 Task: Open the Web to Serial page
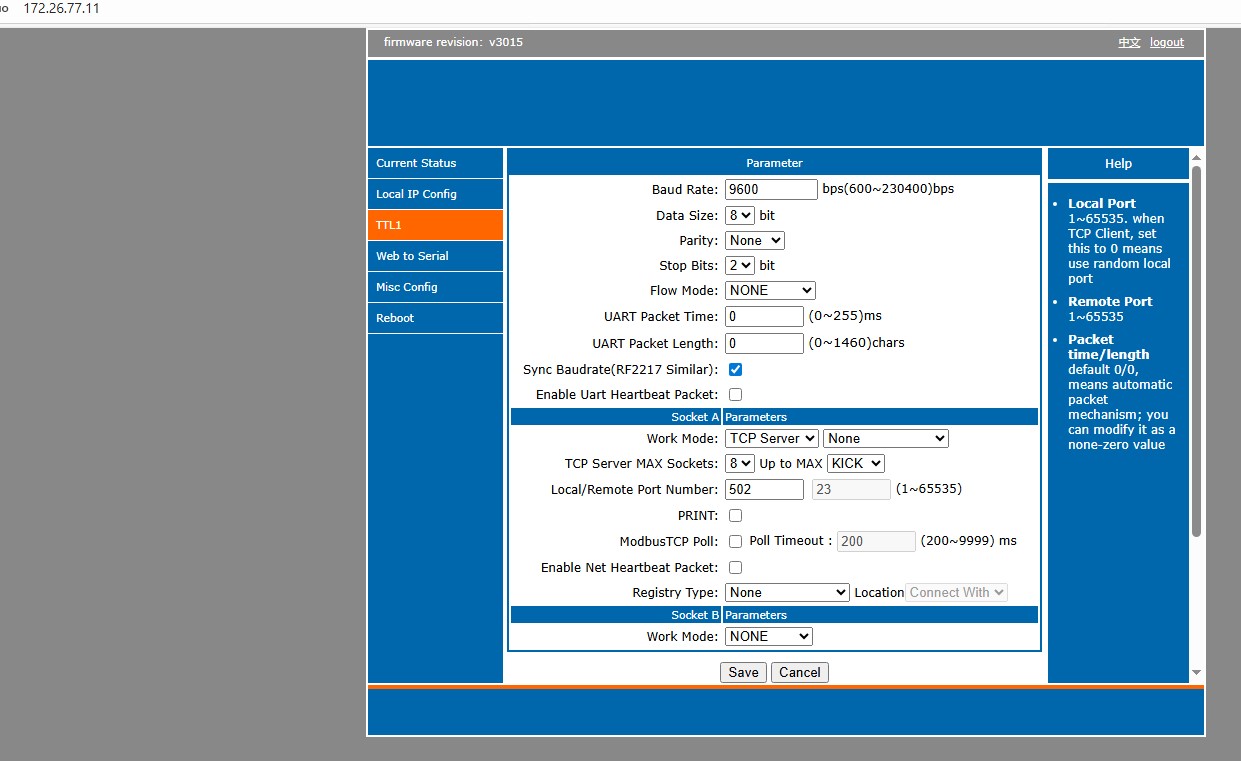point(435,256)
